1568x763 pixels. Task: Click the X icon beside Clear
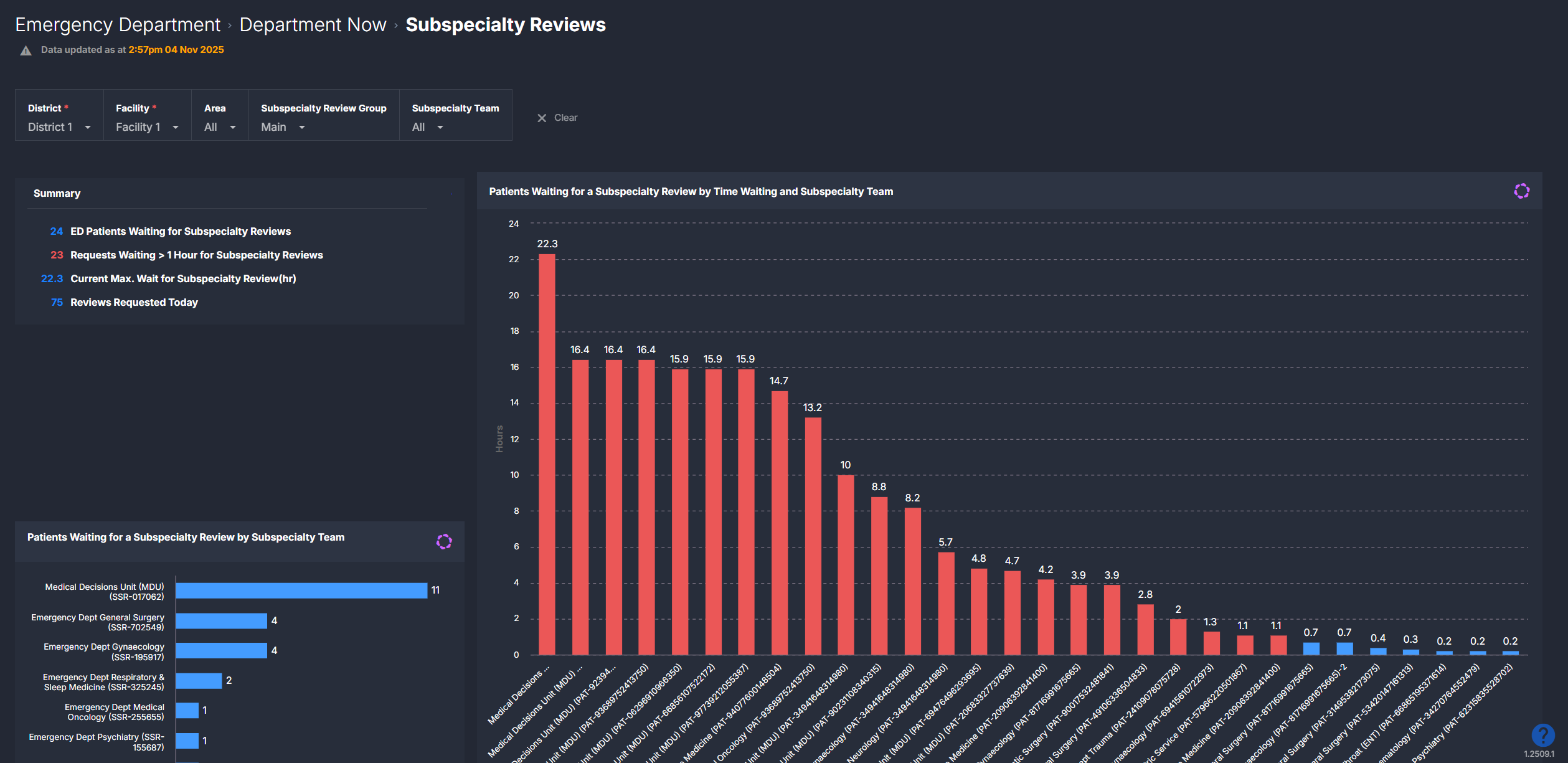542,118
